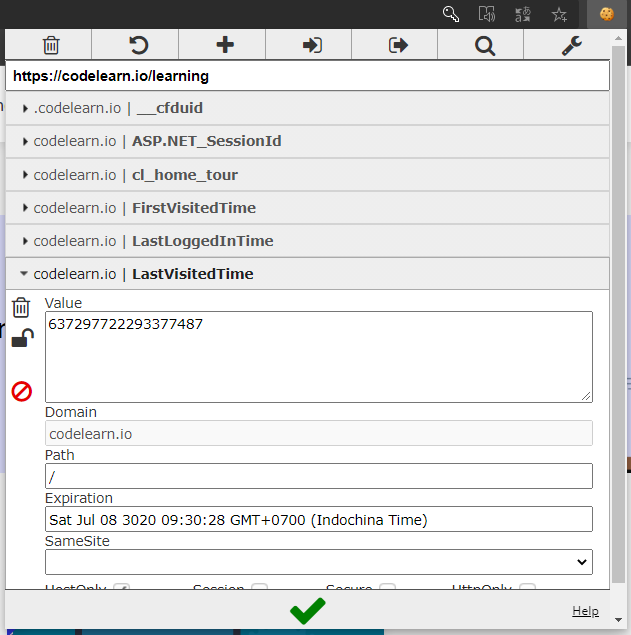Viewport: 631px width, 635px height.
Task: Open options with the wrench icon
Action: pos(571,45)
